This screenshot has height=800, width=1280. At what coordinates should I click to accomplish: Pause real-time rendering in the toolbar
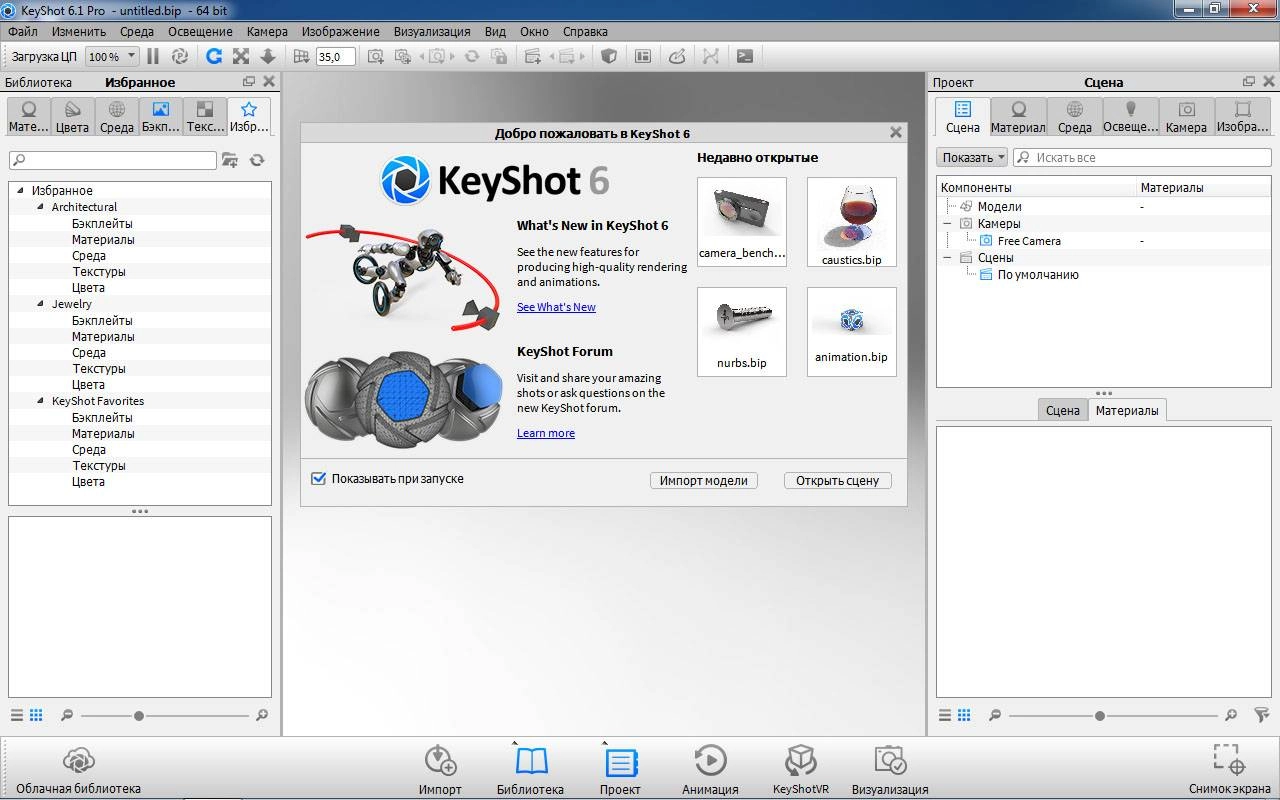click(153, 57)
